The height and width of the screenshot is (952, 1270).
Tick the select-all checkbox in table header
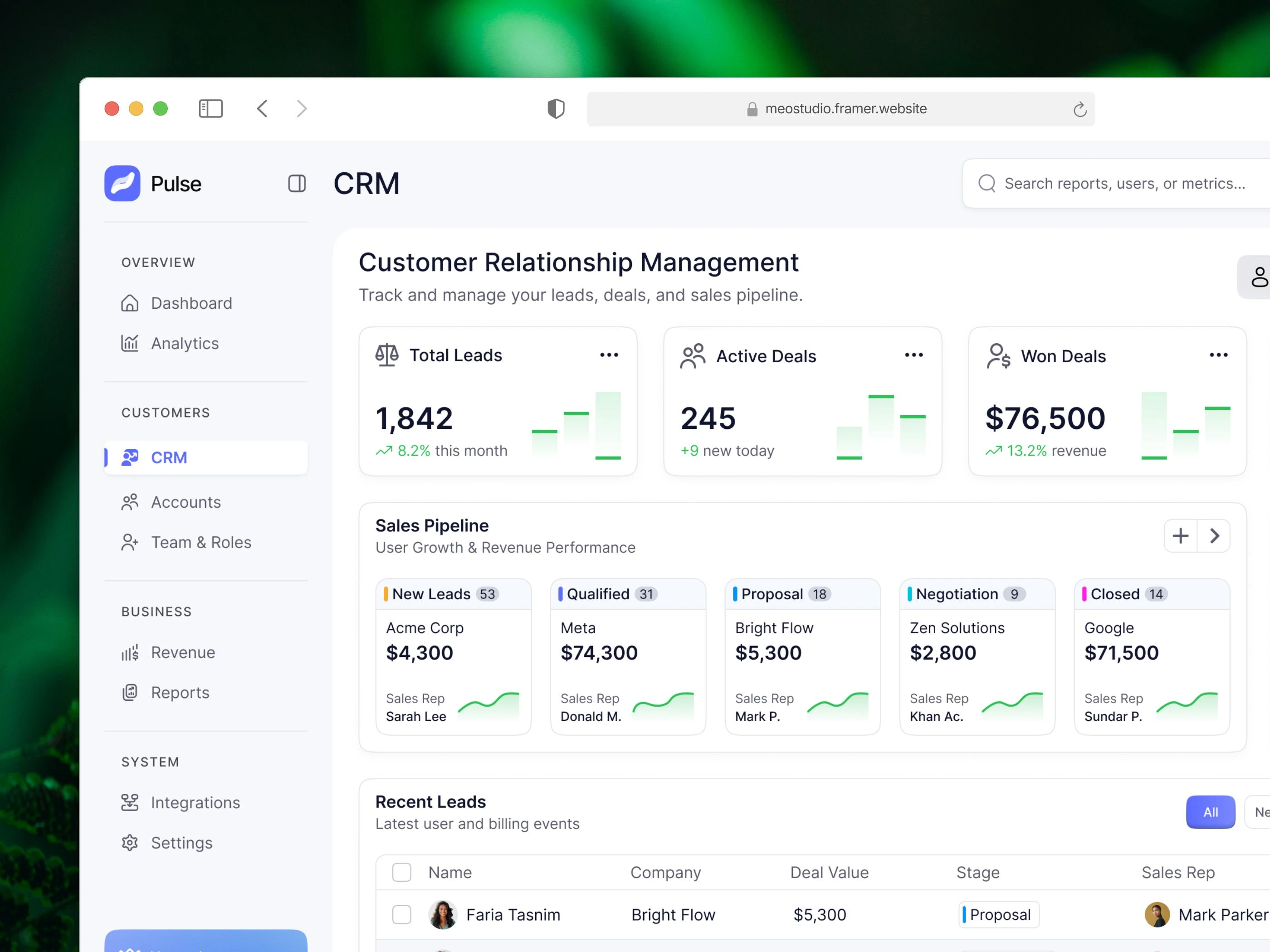(x=402, y=872)
